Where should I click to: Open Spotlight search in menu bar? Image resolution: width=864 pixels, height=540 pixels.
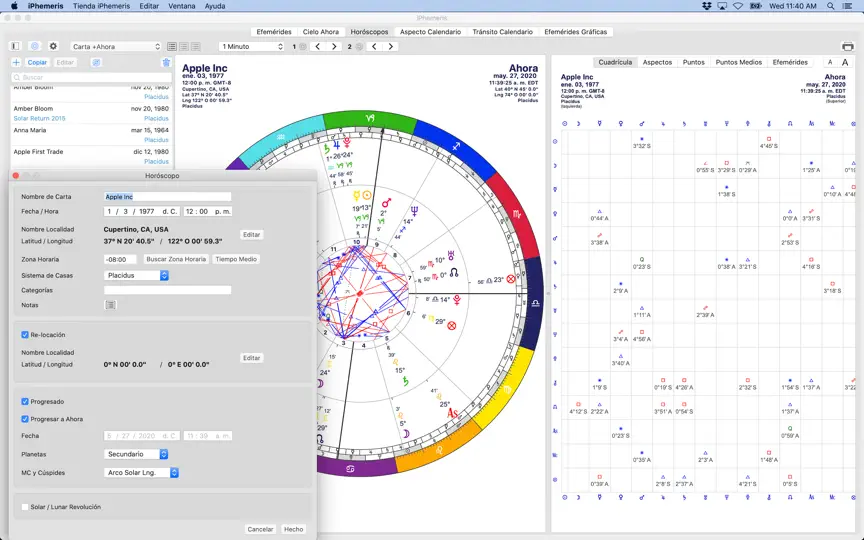(830, 6)
